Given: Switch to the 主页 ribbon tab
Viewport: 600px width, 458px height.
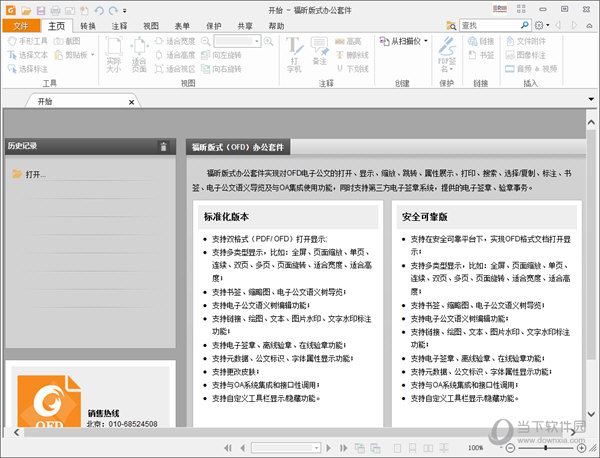Looking at the screenshot, I should coord(57,26).
